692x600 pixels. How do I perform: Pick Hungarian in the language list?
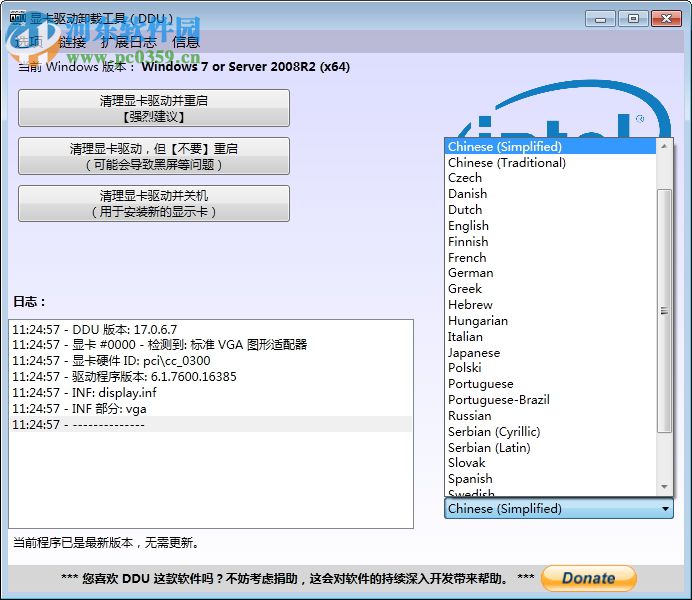[550, 321]
